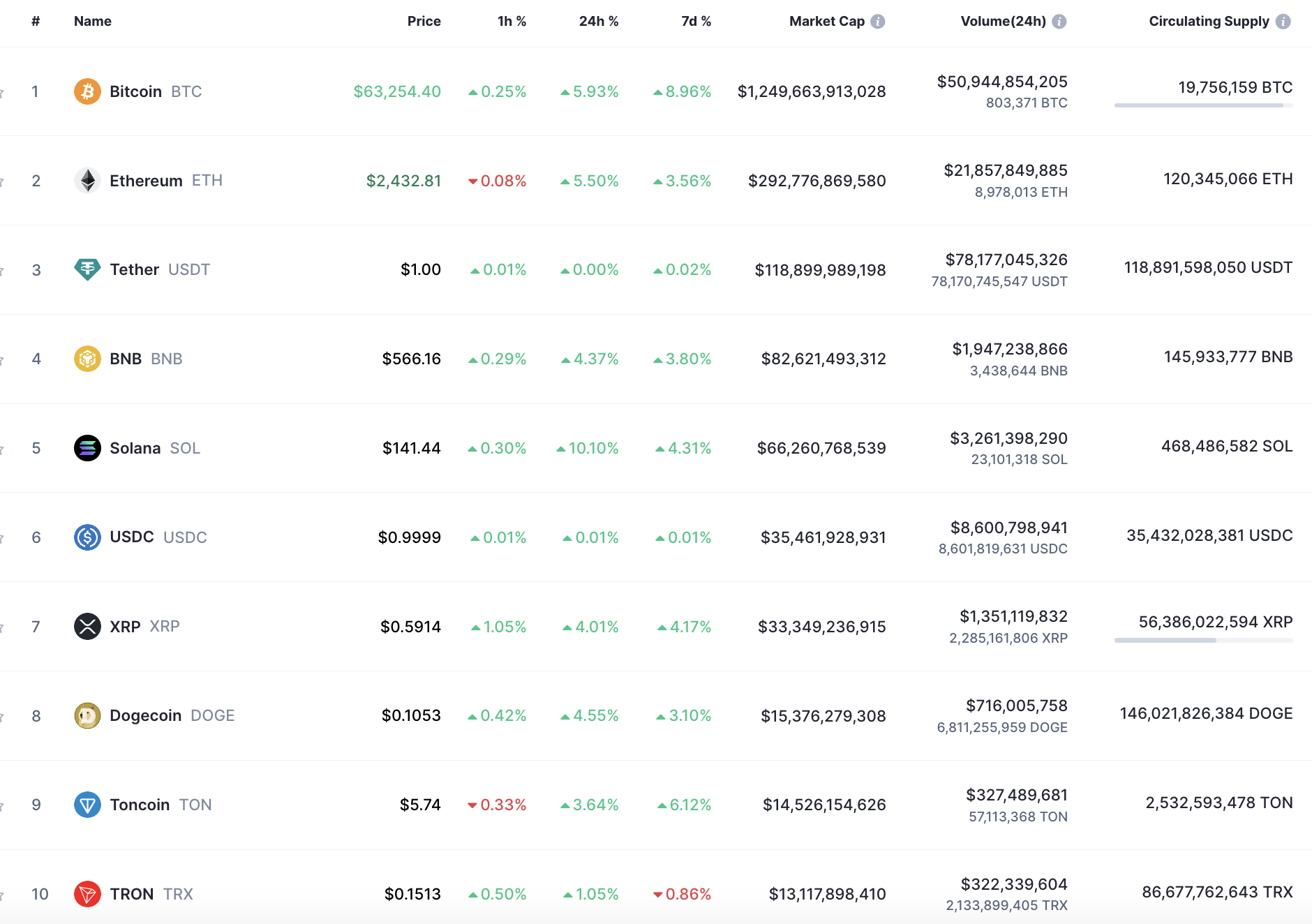Image resolution: width=1312 pixels, height=924 pixels.
Task: Click BNB market cap $82,621,493,312
Action: pyautogui.click(x=823, y=359)
